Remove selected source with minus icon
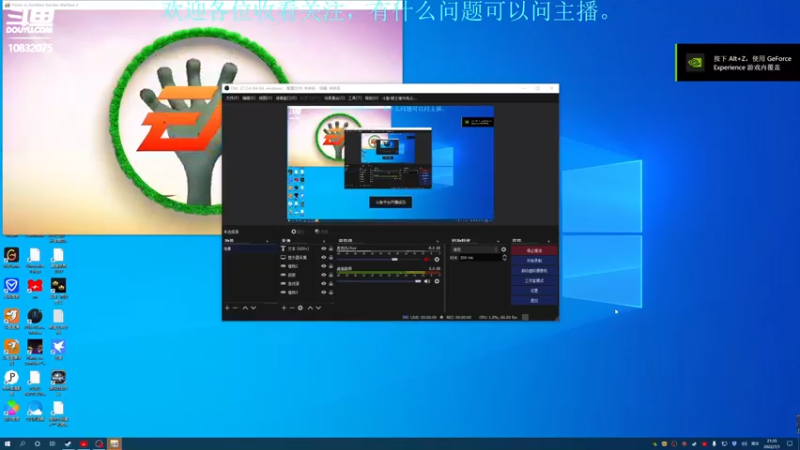 tap(292, 308)
